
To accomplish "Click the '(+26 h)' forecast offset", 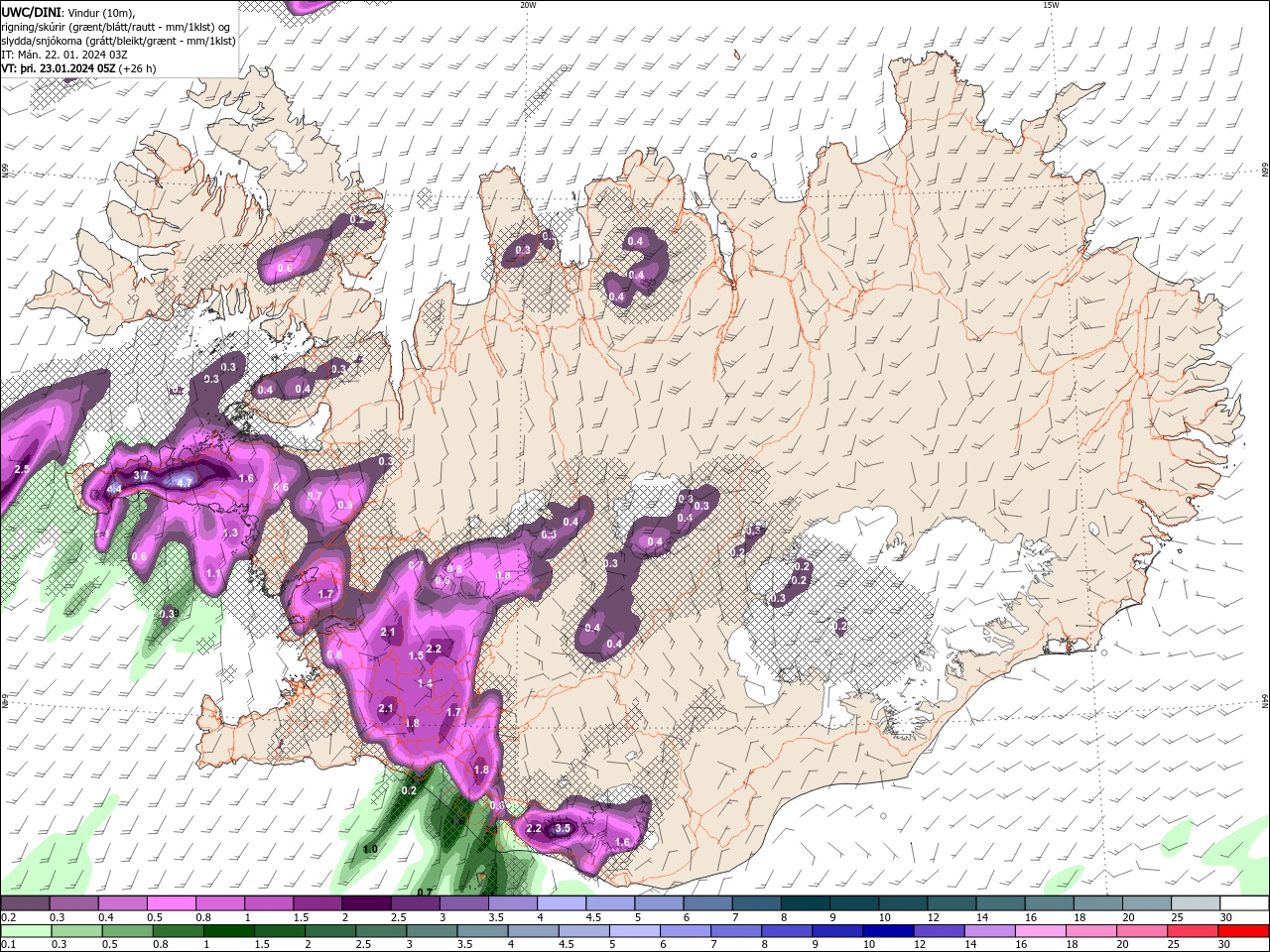I will pyautogui.click(x=137, y=68).
